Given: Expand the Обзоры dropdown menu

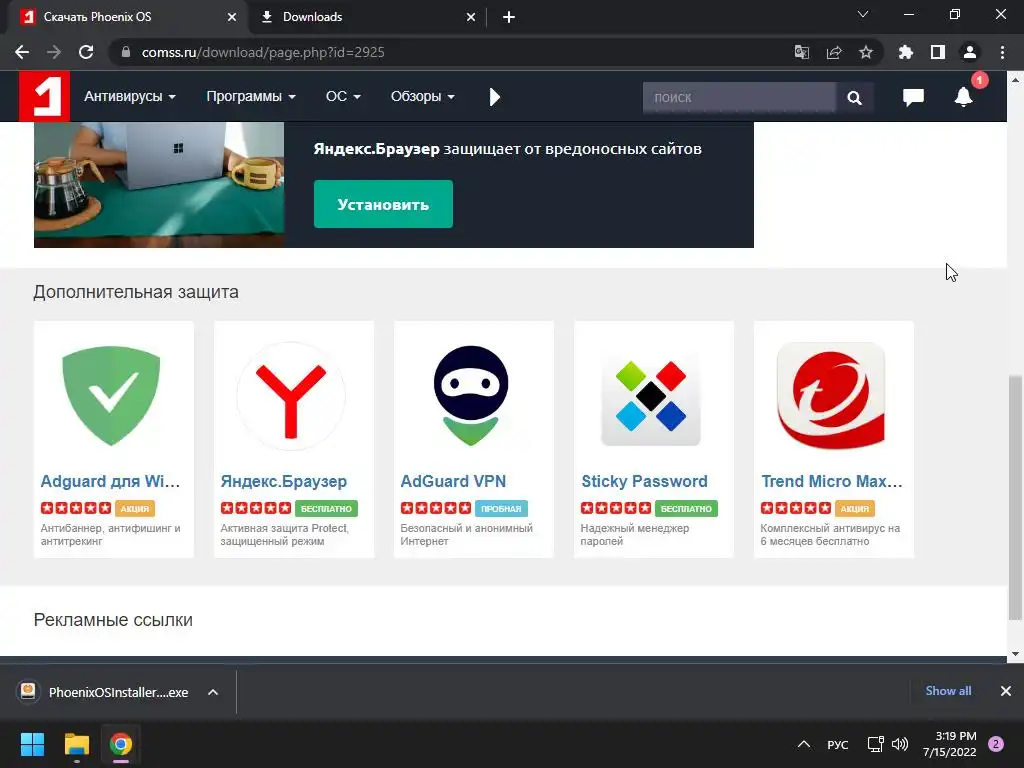Looking at the screenshot, I should pyautogui.click(x=423, y=97).
